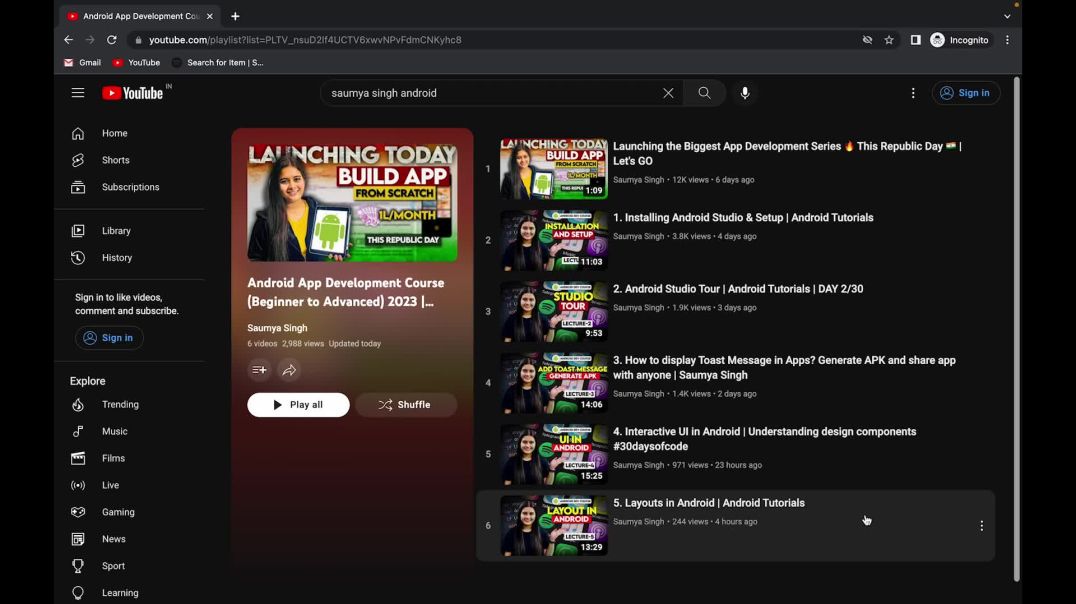1076x604 pixels.
Task: Bookmark this page with star icon
Action: [889, 40]
